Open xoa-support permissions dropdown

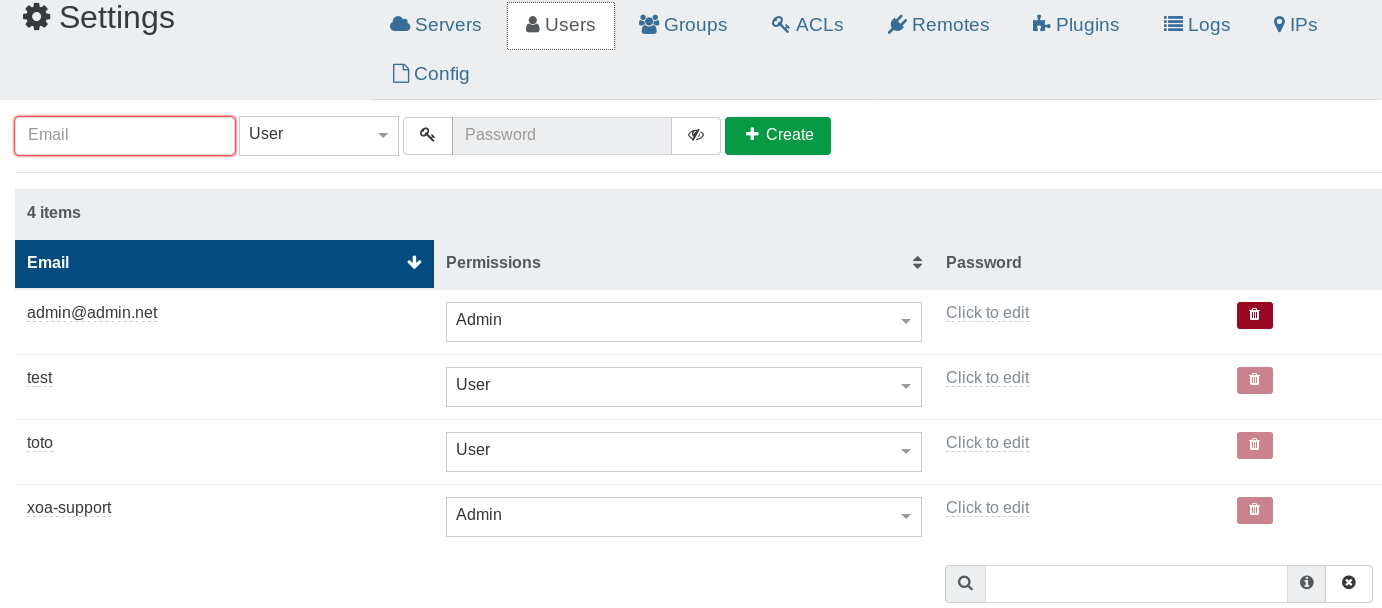coord(683,516)
